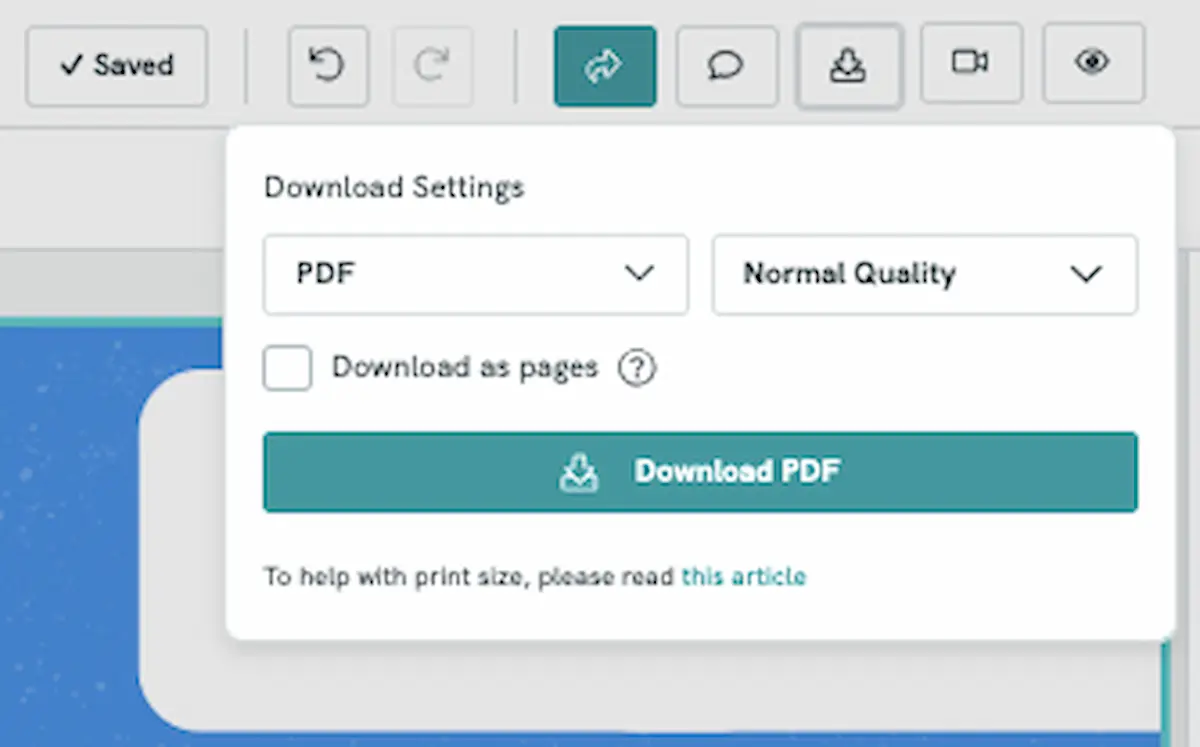Click the eye preview icon

(1093, 64)
